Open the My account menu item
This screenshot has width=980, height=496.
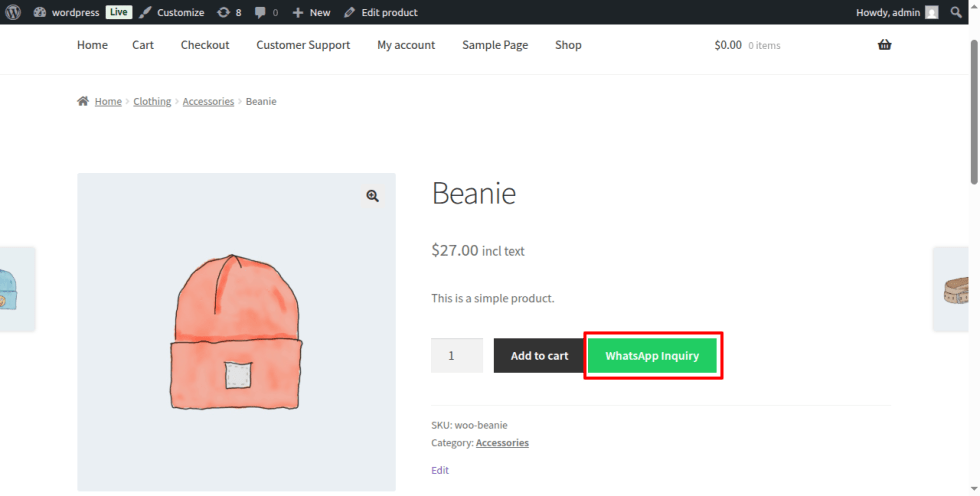(406, 45)
